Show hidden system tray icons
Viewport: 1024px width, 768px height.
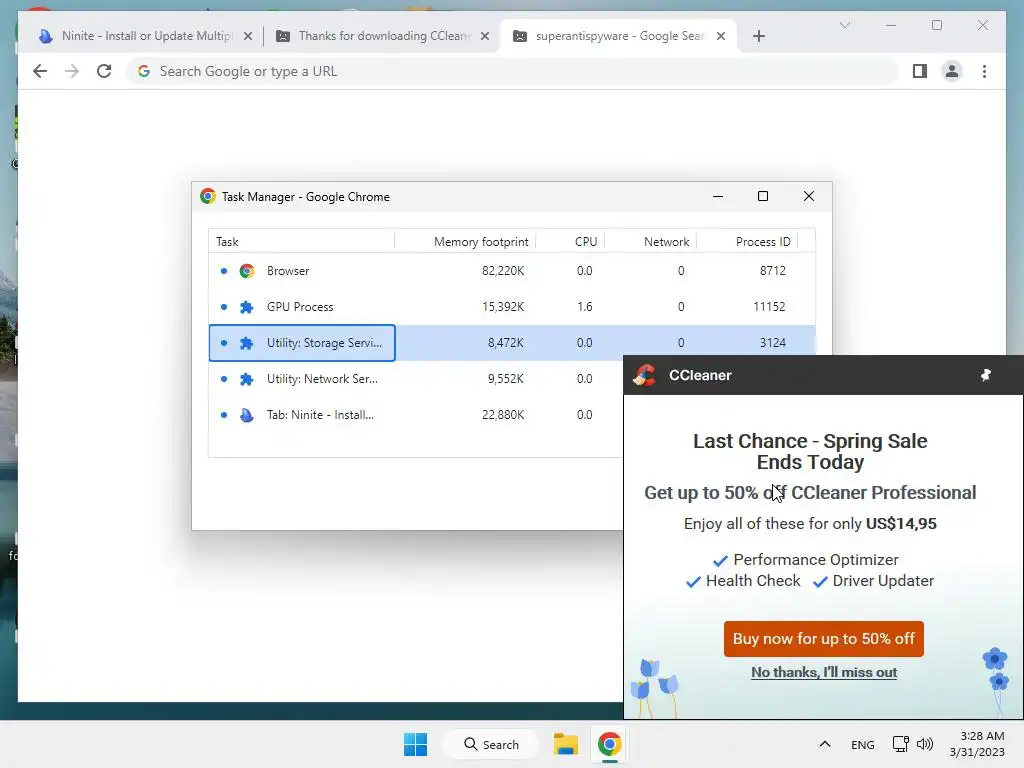tap(825, 744)
